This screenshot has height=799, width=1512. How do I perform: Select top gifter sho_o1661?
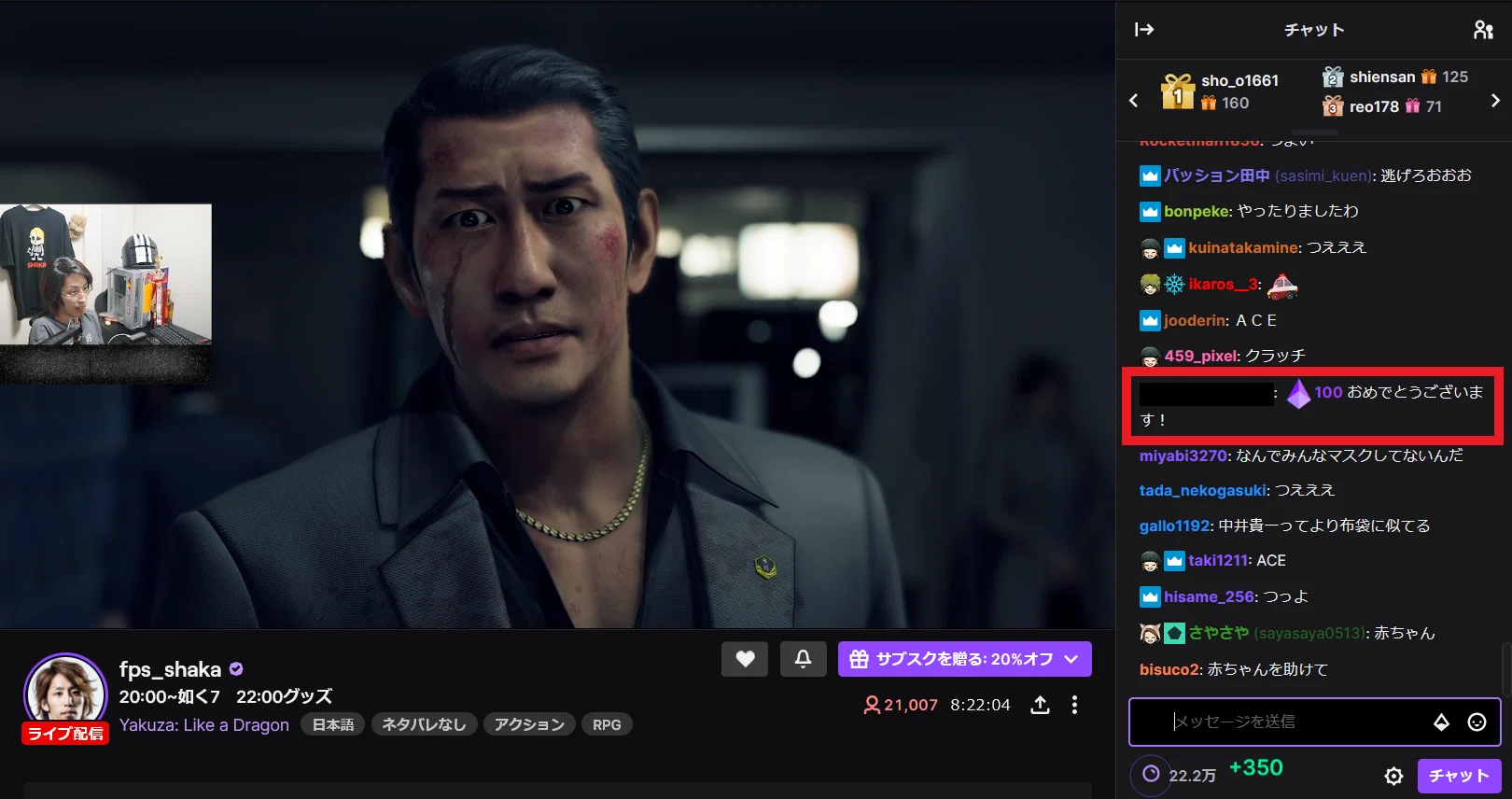pyautogui.click(x=1239, y=80)
